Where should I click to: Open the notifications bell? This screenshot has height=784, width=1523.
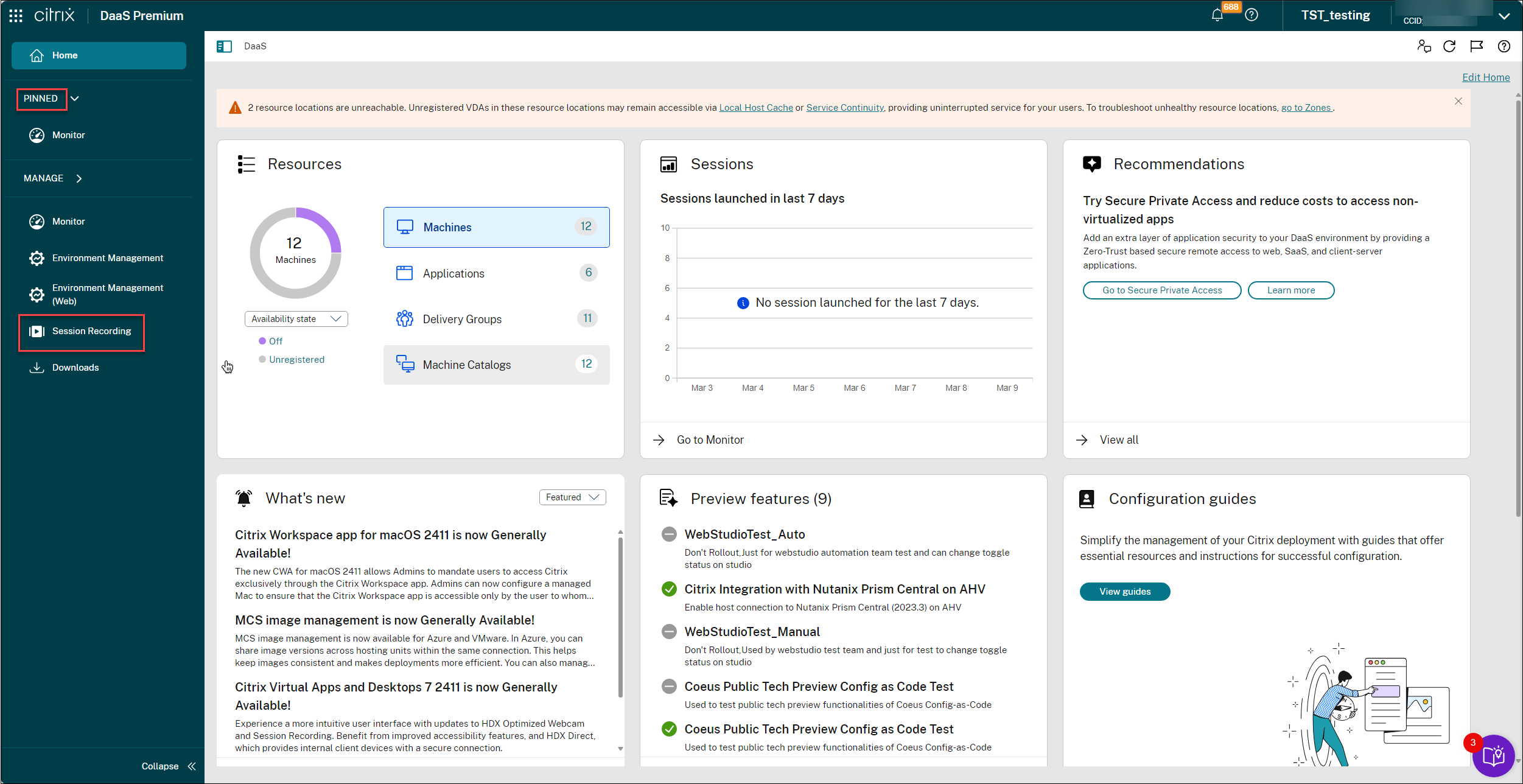tap(1217, 15)
